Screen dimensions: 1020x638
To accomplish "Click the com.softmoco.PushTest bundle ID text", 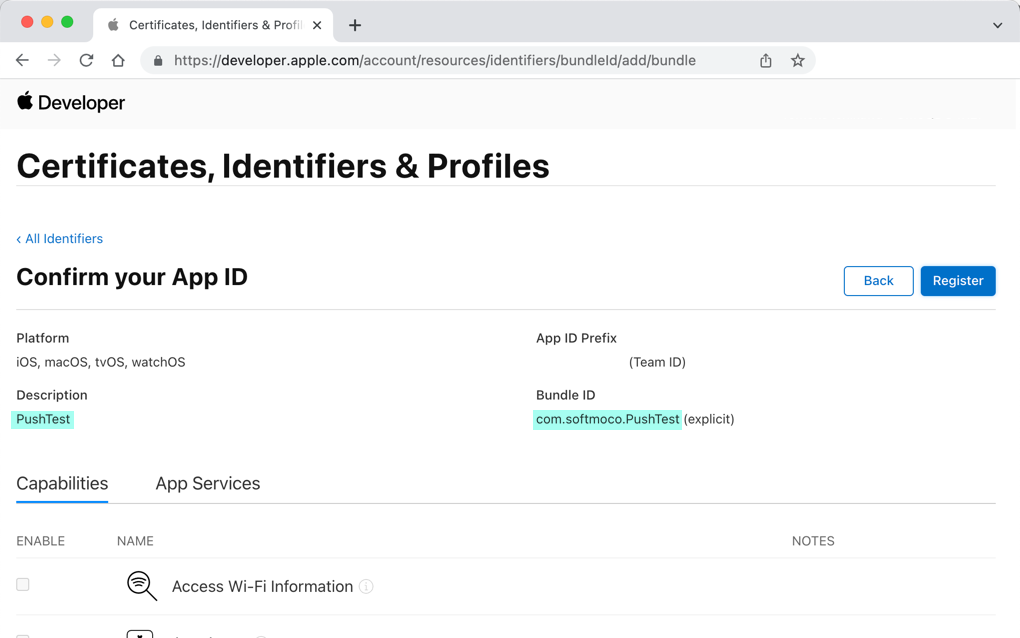I will pos(607,419).
